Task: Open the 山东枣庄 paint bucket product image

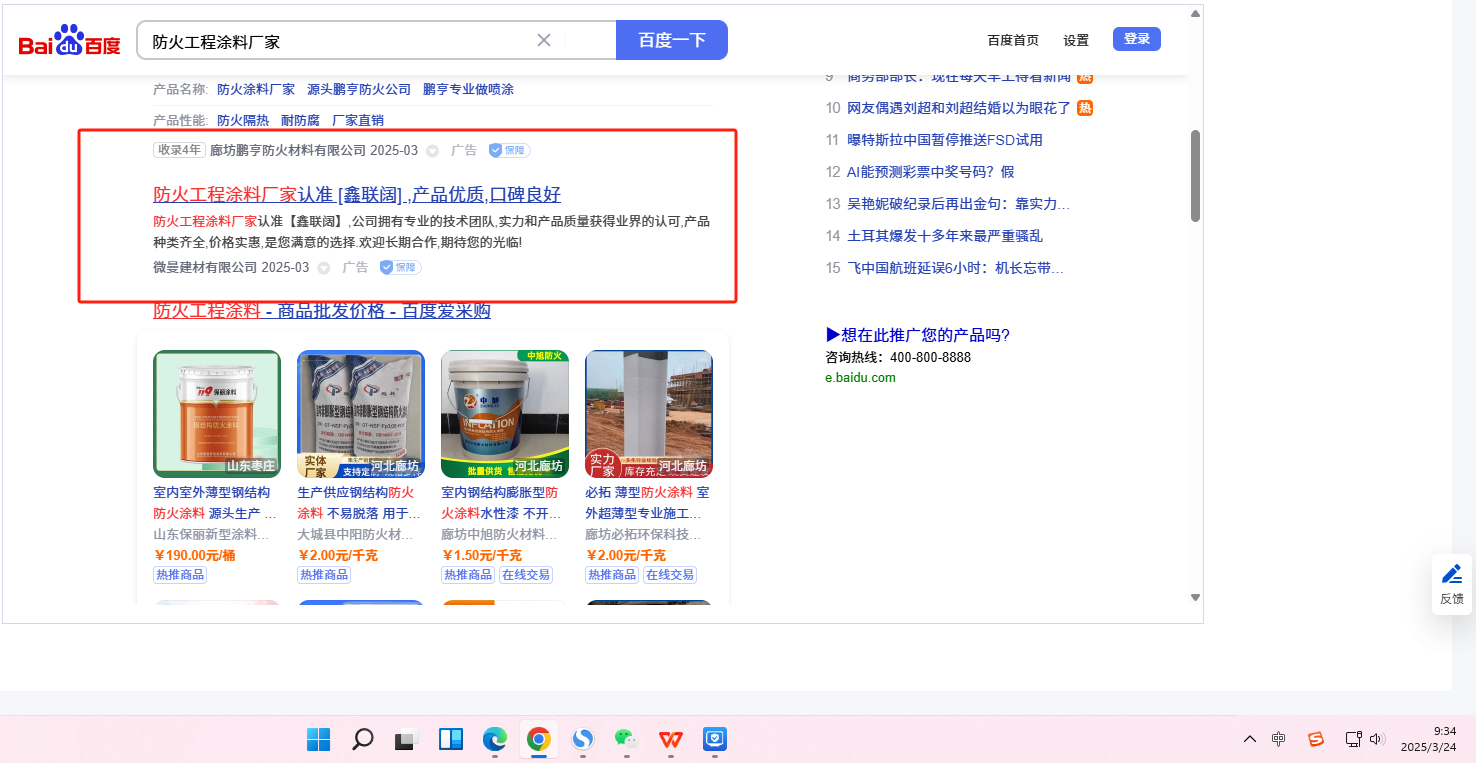Action: click(x=217, y=414)
